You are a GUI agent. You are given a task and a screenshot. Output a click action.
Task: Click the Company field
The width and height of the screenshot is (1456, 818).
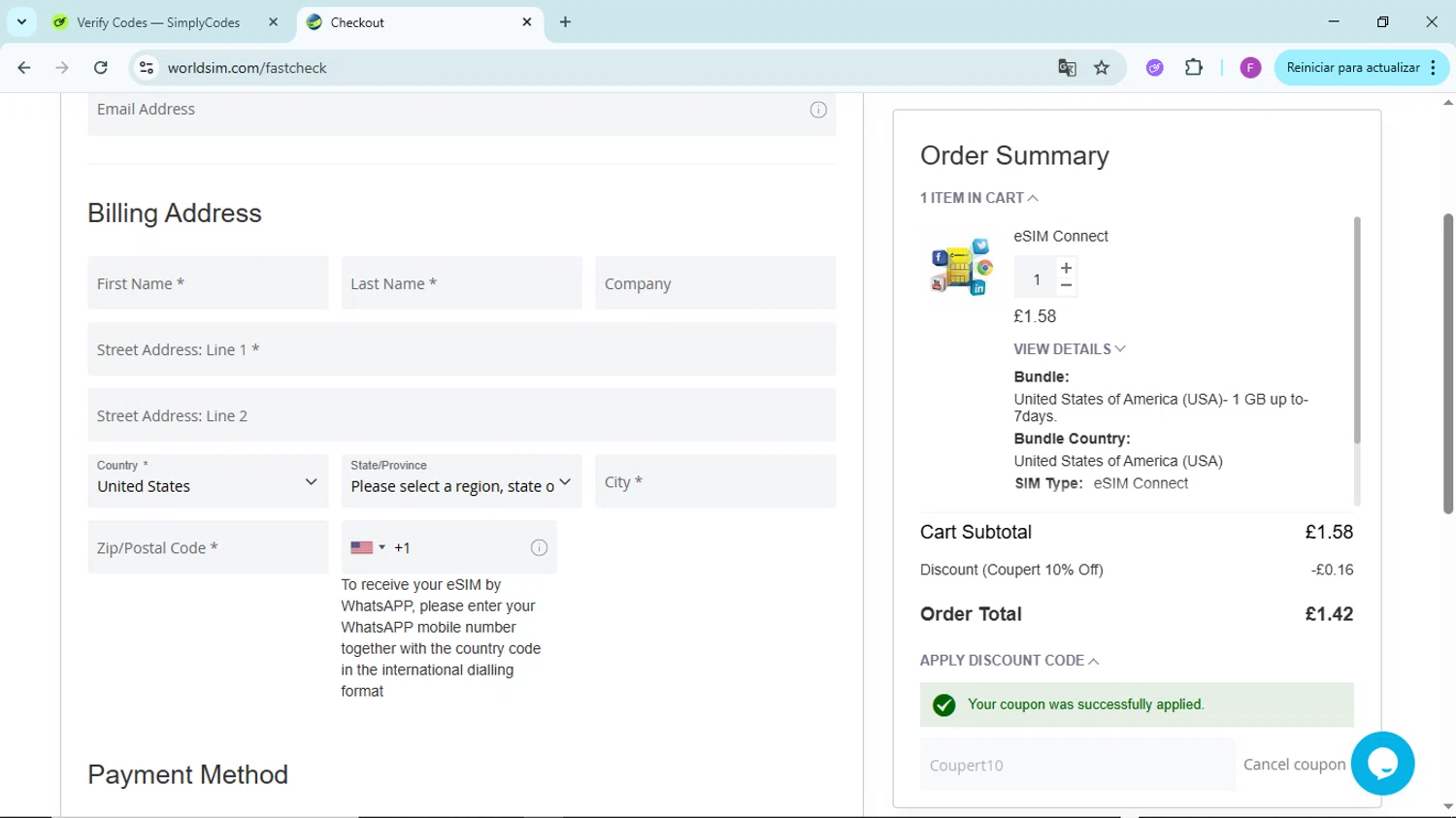(715, 283)
